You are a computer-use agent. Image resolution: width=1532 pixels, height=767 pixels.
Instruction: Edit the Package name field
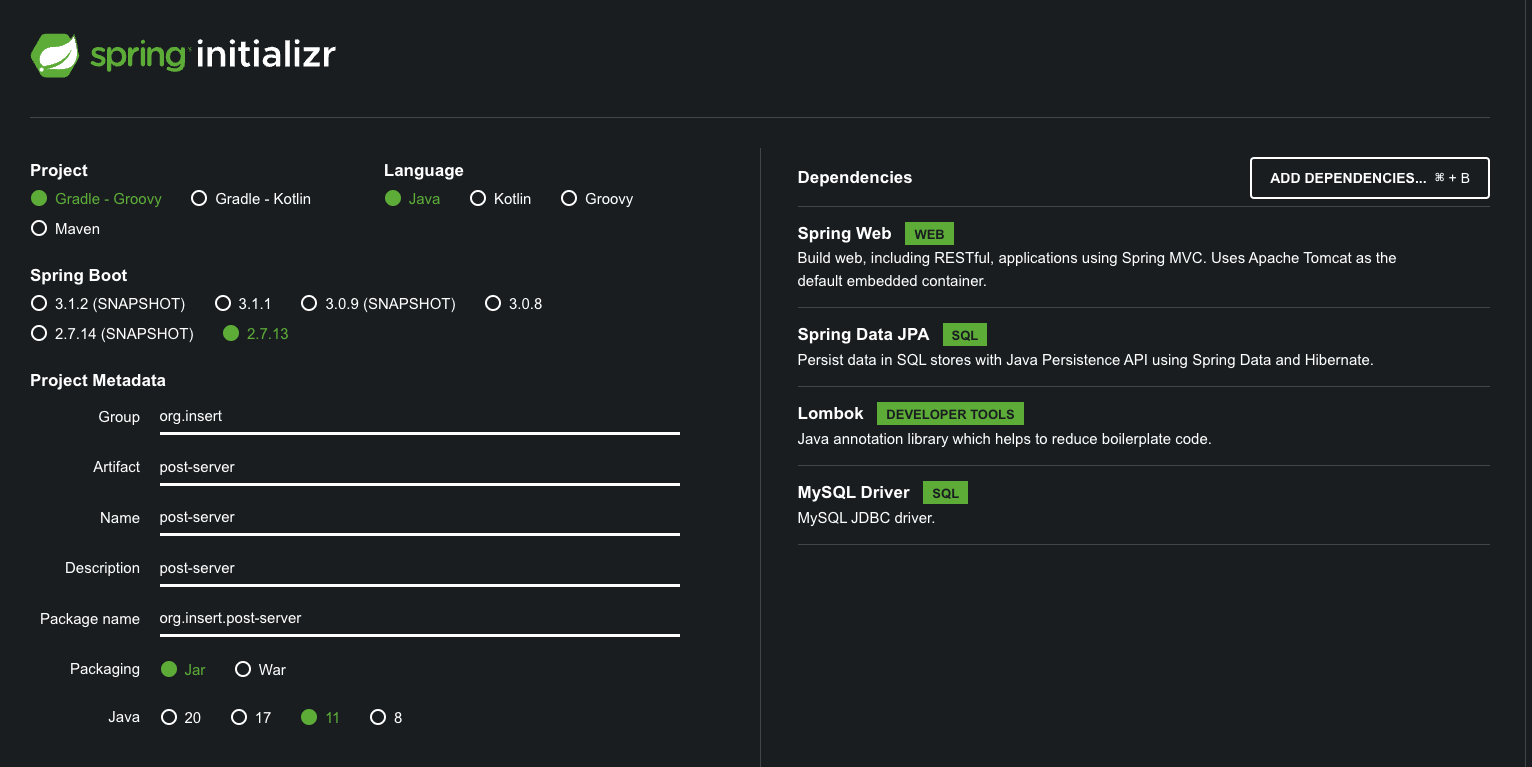[420, 618]
